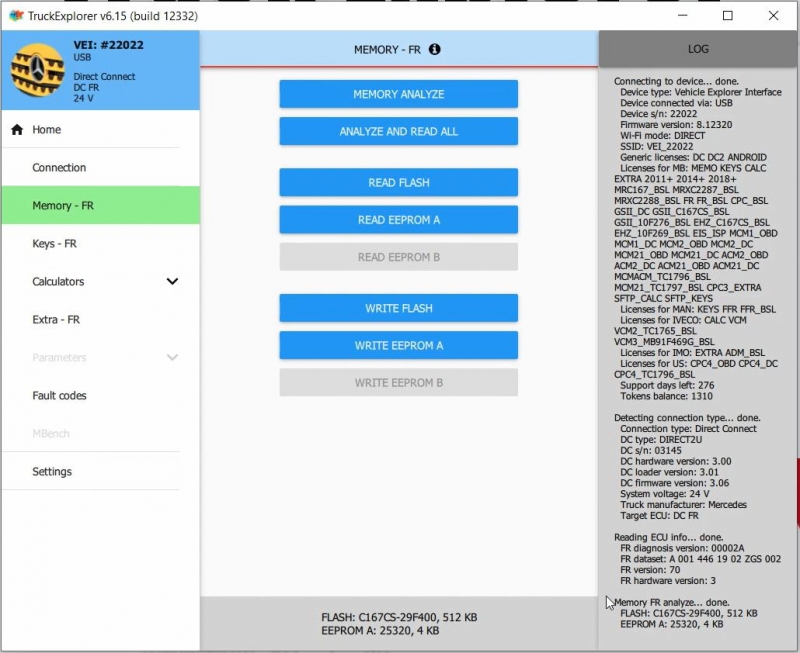Click 'Wi-Fi mode: DIRECT' log line

tap(662, 136)
